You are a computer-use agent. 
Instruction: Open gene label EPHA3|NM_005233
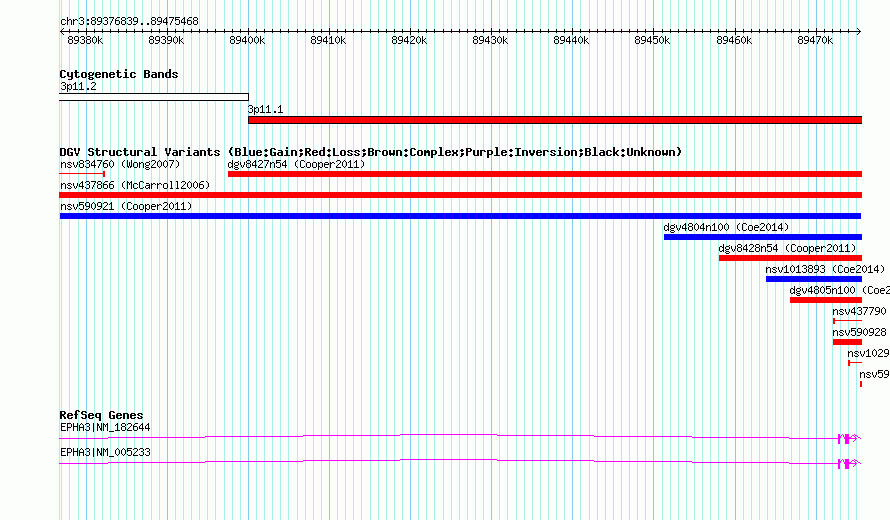(x=105, y=452)
